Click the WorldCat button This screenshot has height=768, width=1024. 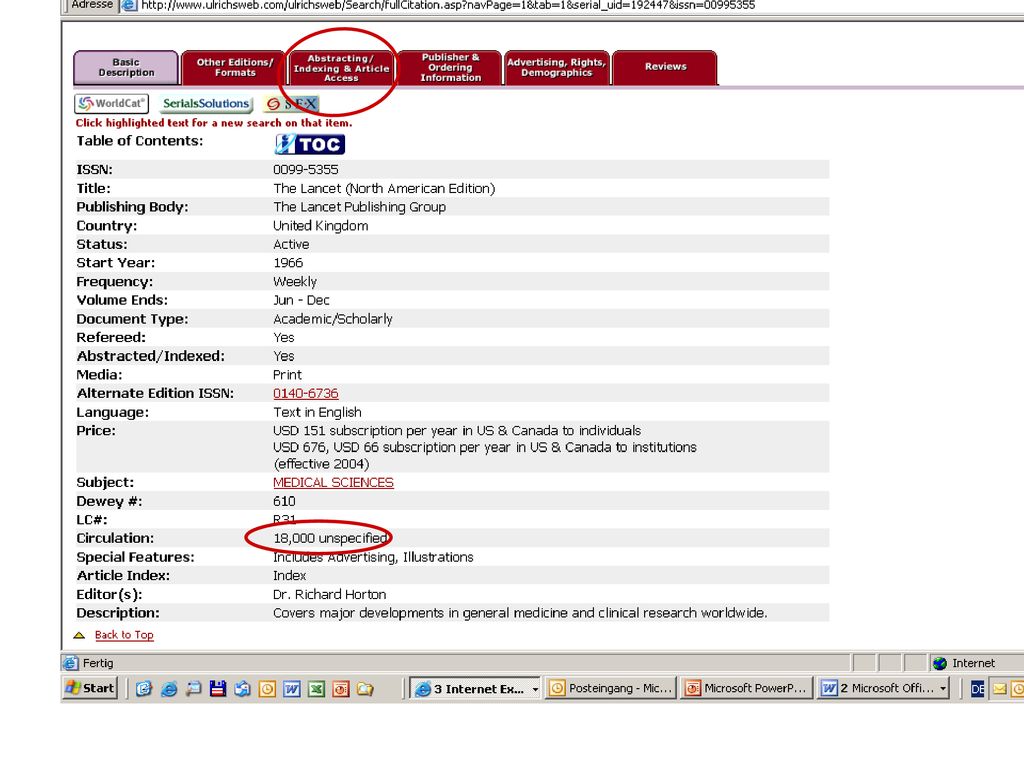tap(111, 103)
